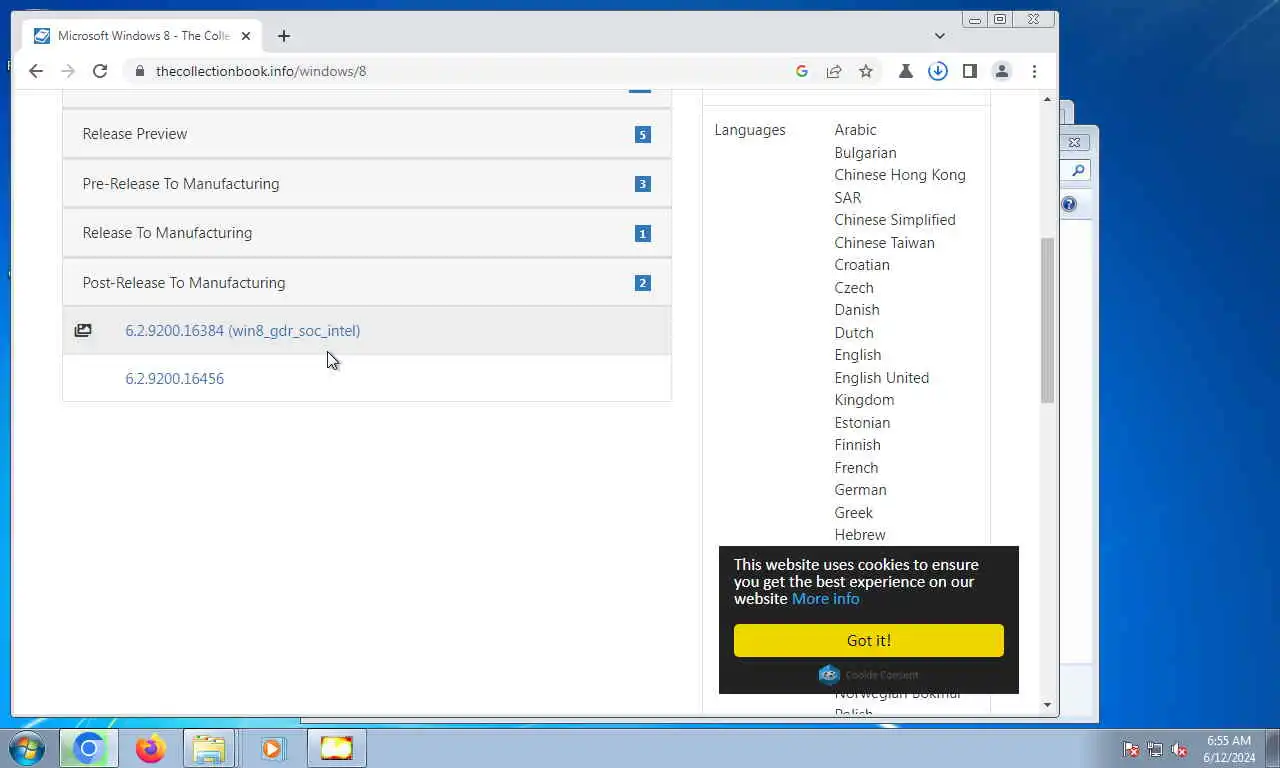Click the taskbar clock showing 6:55 AM

(x=1230, y=749)
